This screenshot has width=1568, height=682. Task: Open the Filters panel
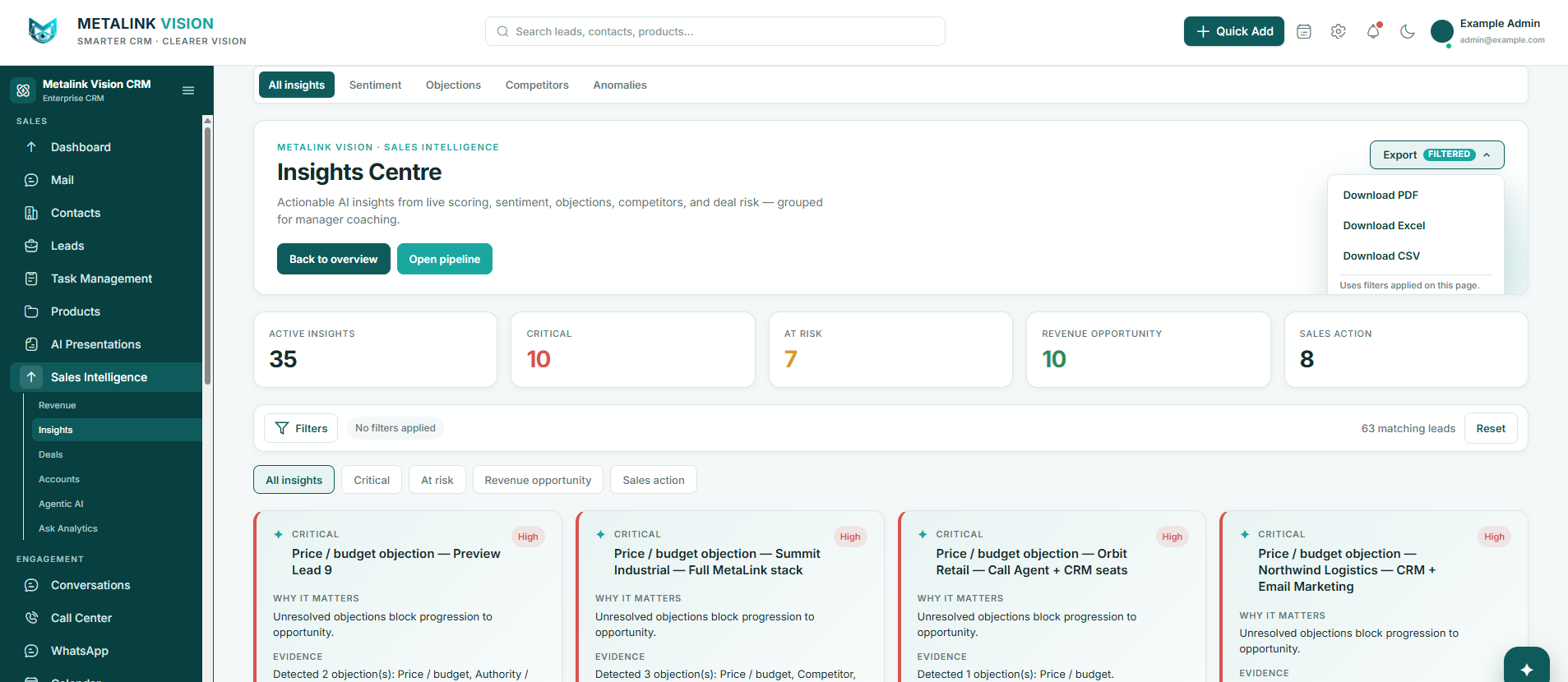pos(301,428)
